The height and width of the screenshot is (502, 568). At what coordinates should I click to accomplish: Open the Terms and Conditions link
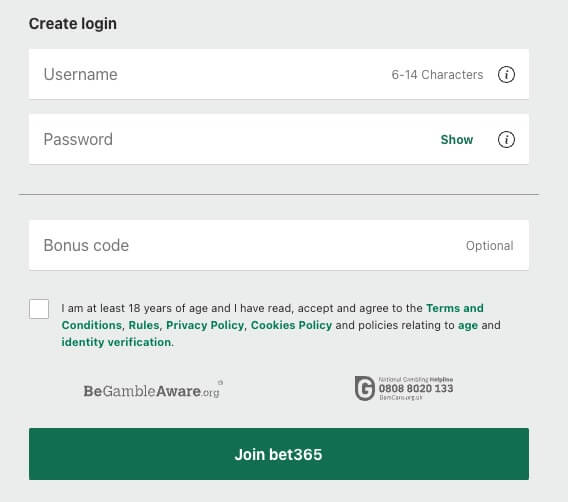455,308
